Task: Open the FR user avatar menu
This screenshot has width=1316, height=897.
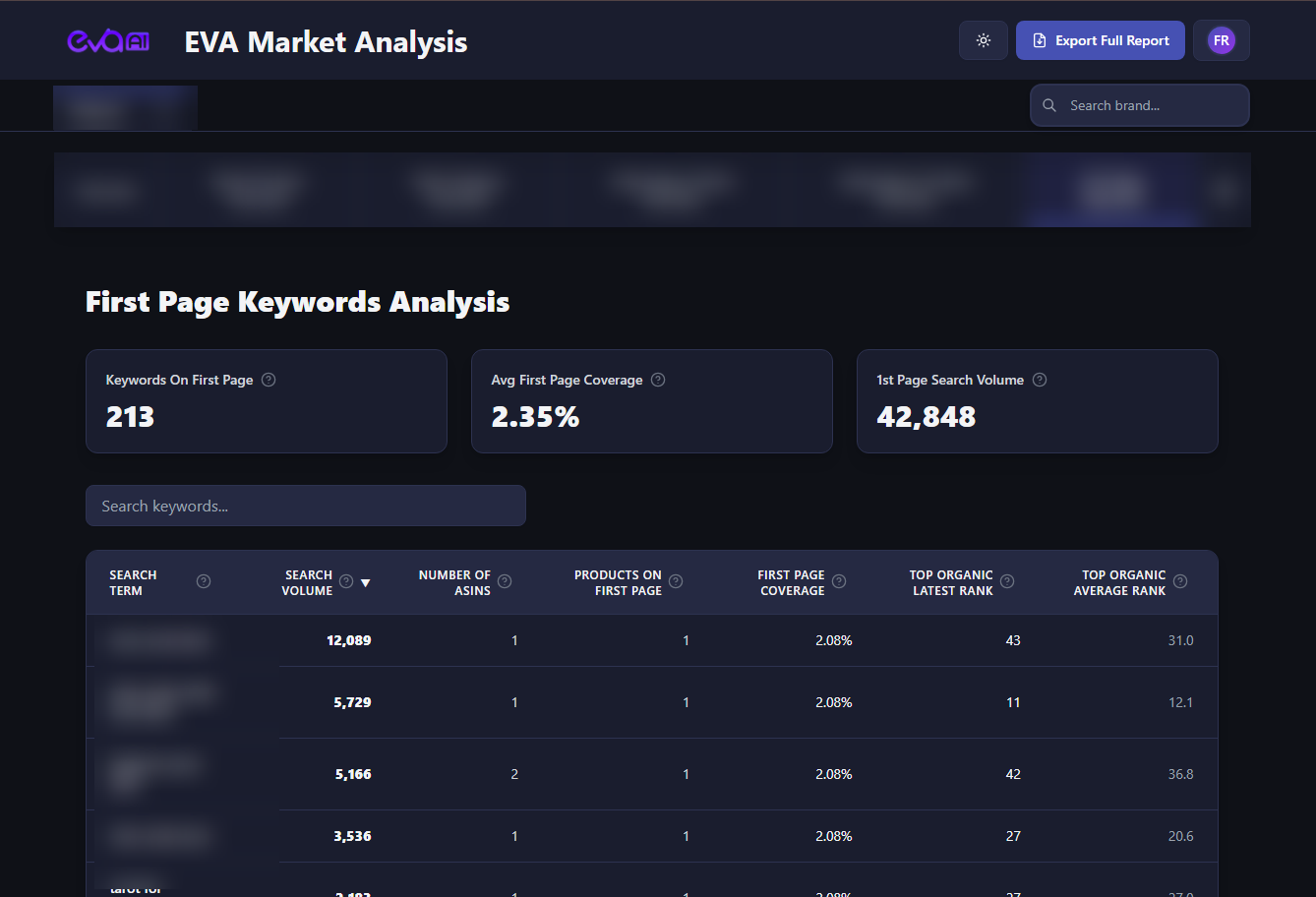Action: [1221, 41]
